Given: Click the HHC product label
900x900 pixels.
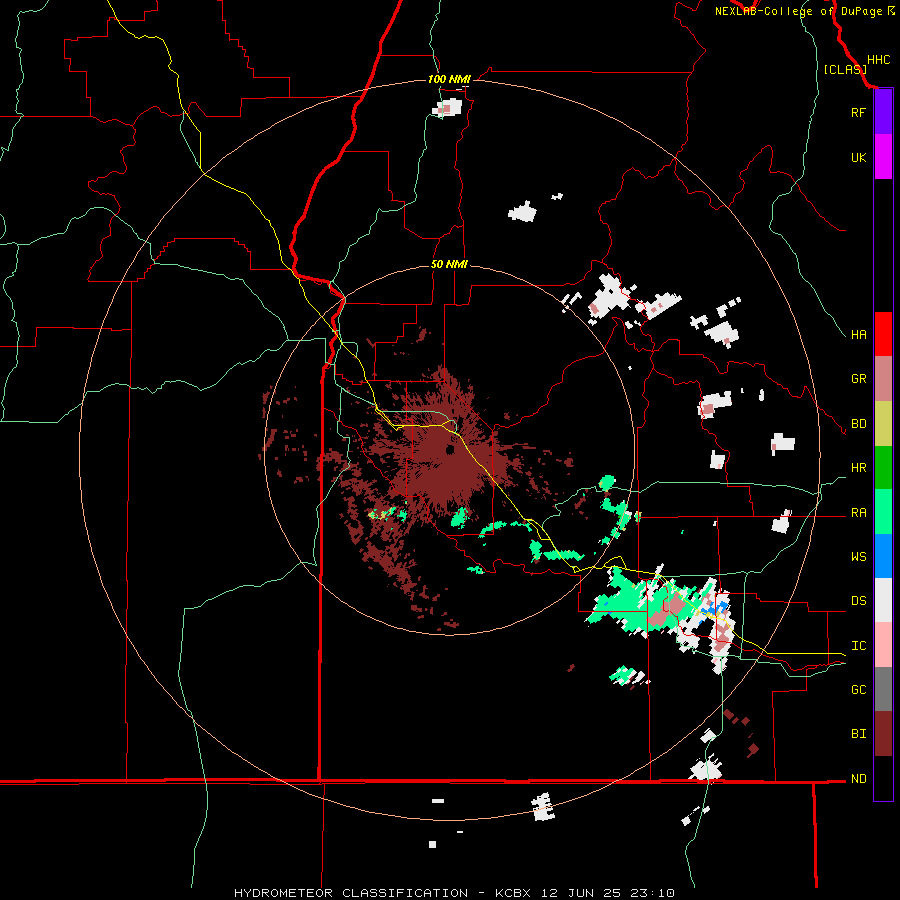Looking at the screenshot, I should click(x=878, y=60).
